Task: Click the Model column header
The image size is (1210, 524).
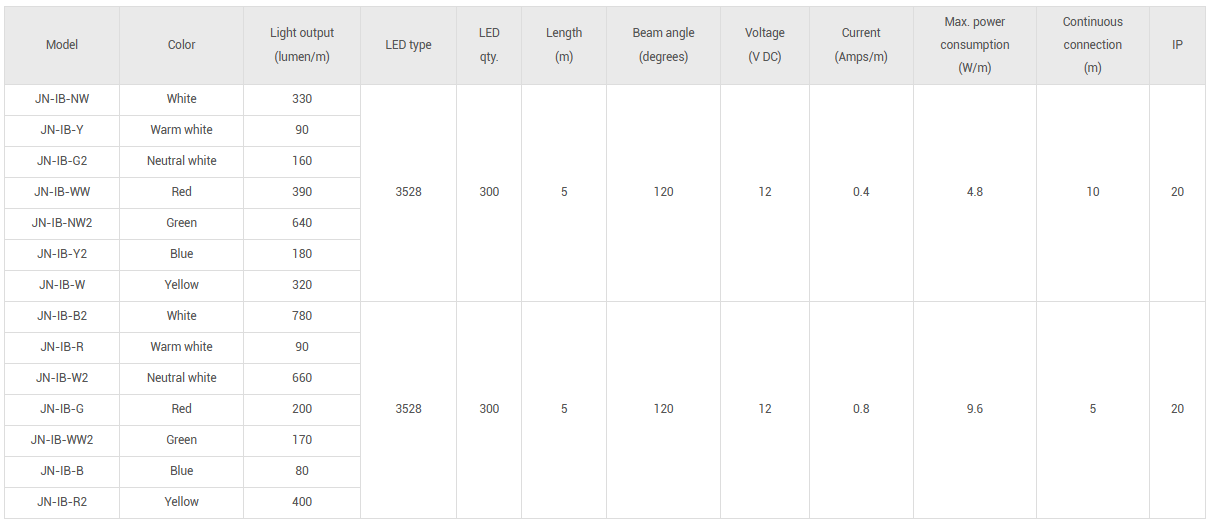Action: coord(62,45)
